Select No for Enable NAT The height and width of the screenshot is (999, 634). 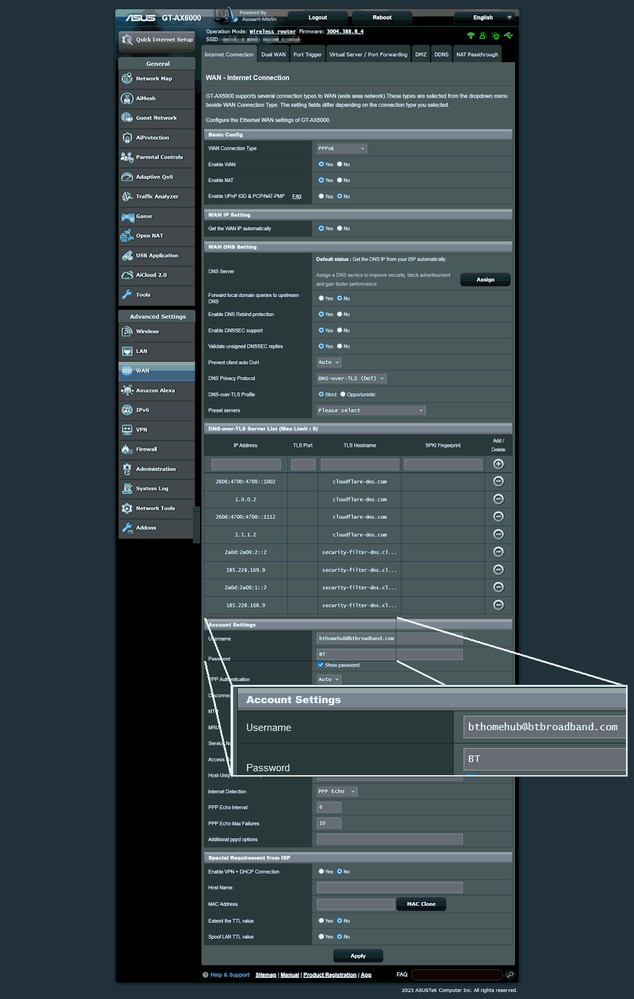pos(340,180)
